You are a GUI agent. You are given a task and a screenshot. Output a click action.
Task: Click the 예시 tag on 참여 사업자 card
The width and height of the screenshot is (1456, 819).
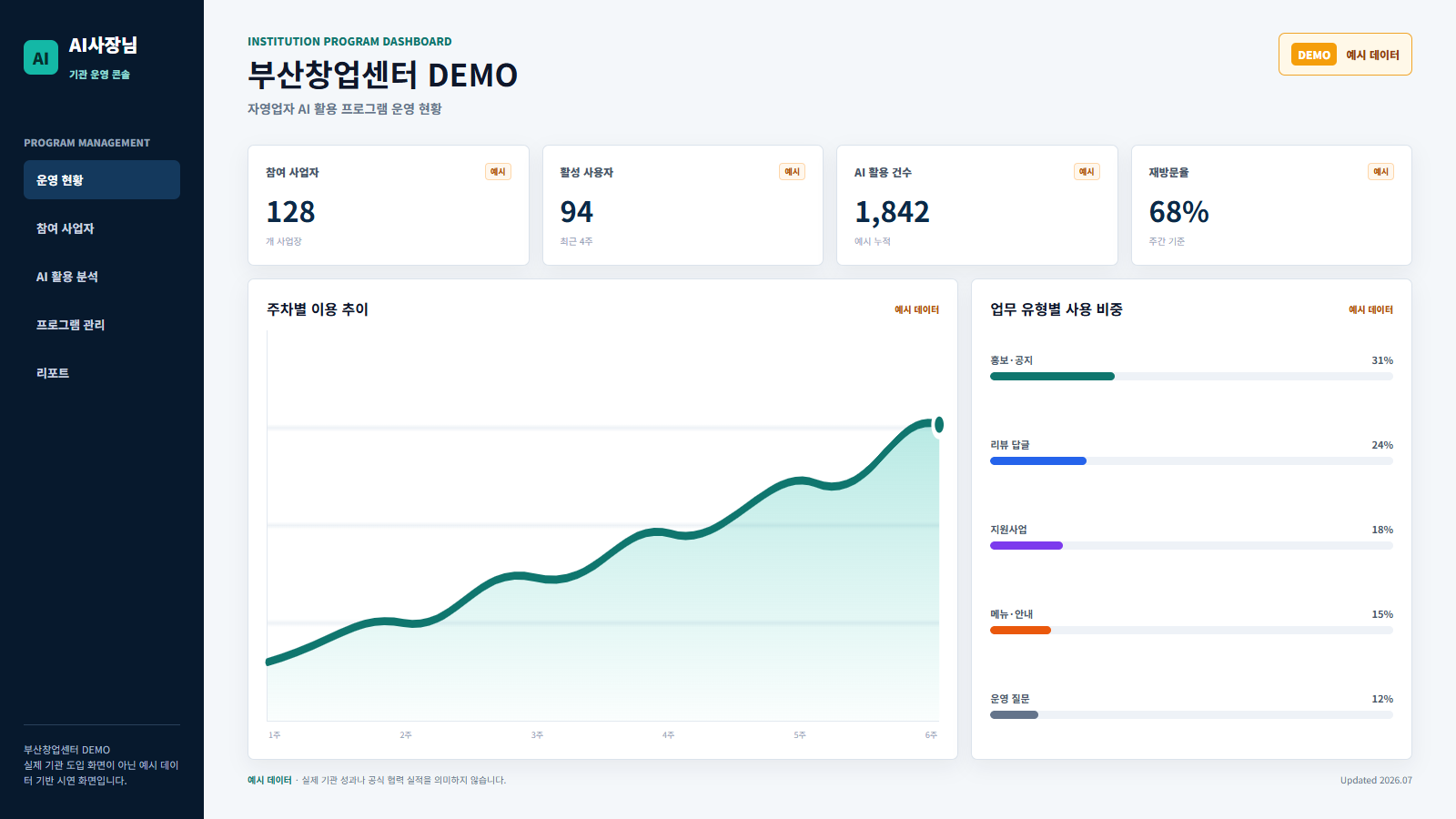(498, 172)
